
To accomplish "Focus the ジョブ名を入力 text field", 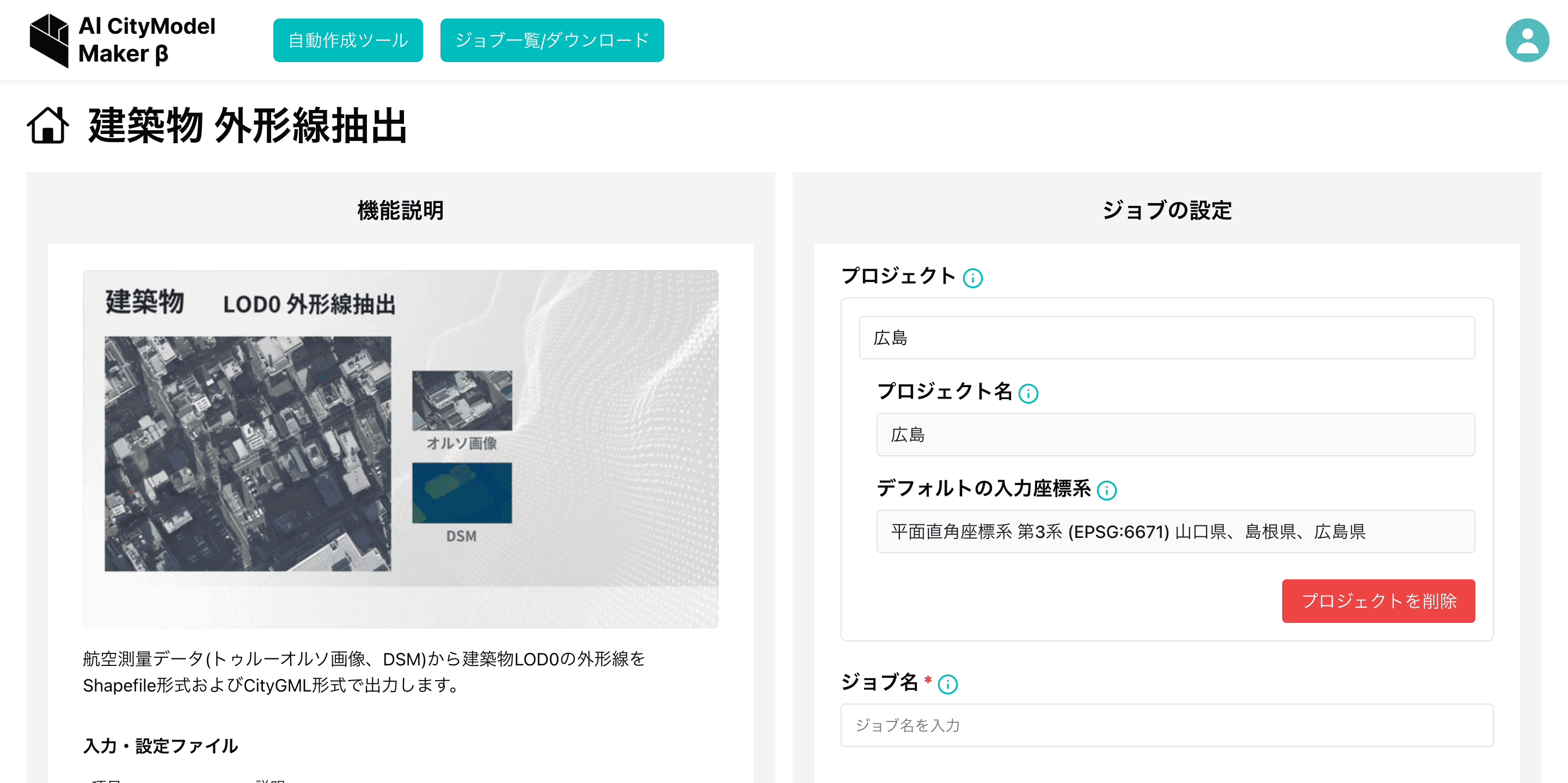I will [x=1166, y=725].
